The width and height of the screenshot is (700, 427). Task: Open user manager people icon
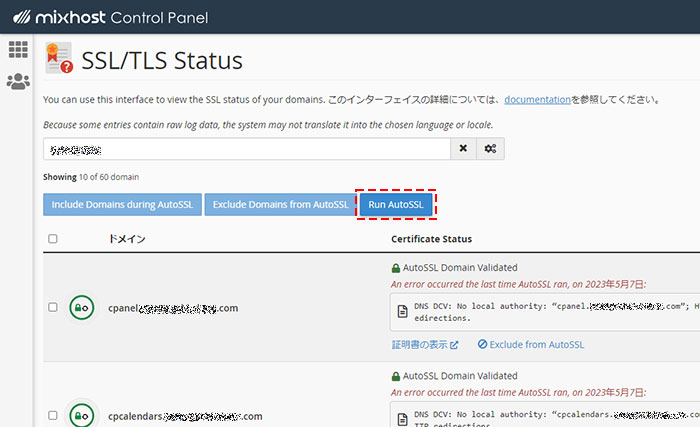click(x=18, y=81)
